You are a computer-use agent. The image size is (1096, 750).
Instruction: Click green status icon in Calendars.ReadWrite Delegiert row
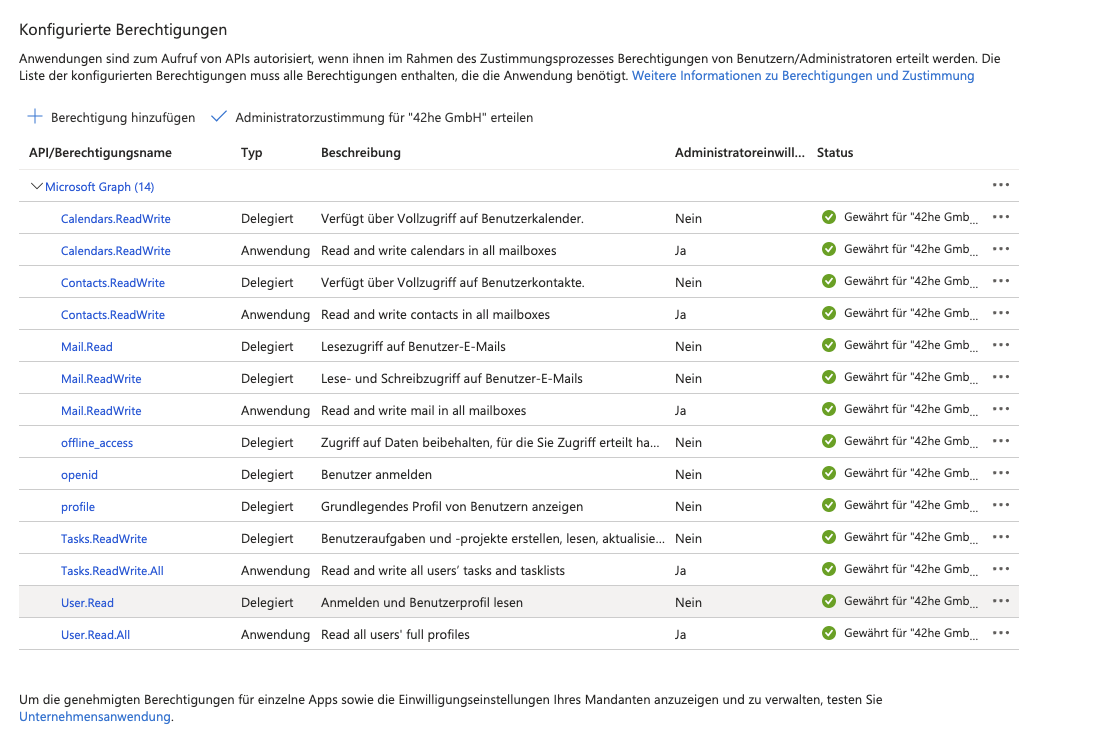pyautogui.click(x=829, y=217)
